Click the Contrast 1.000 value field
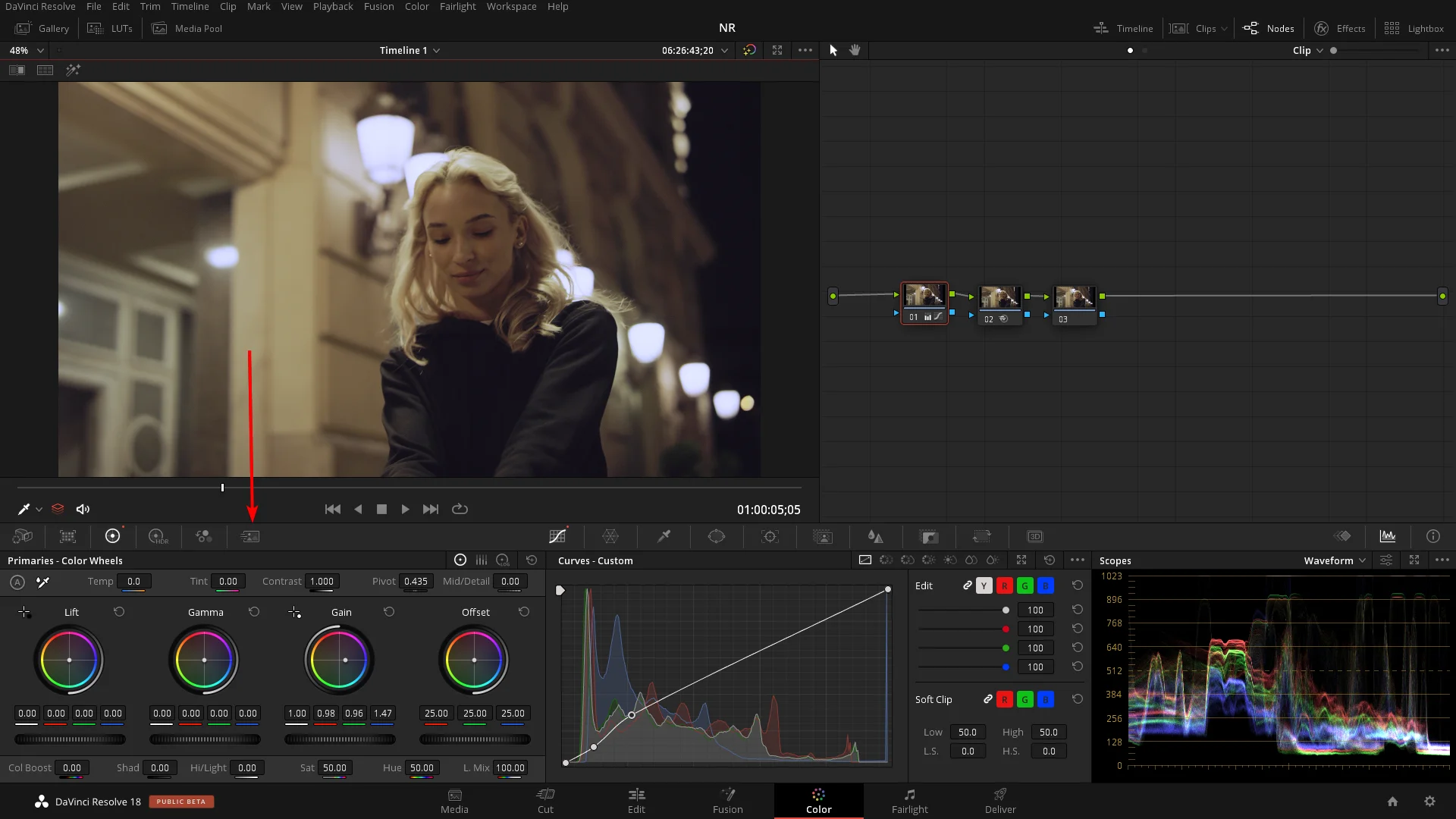The height and width of the screenshot is (819, 1456). point(322,582)
